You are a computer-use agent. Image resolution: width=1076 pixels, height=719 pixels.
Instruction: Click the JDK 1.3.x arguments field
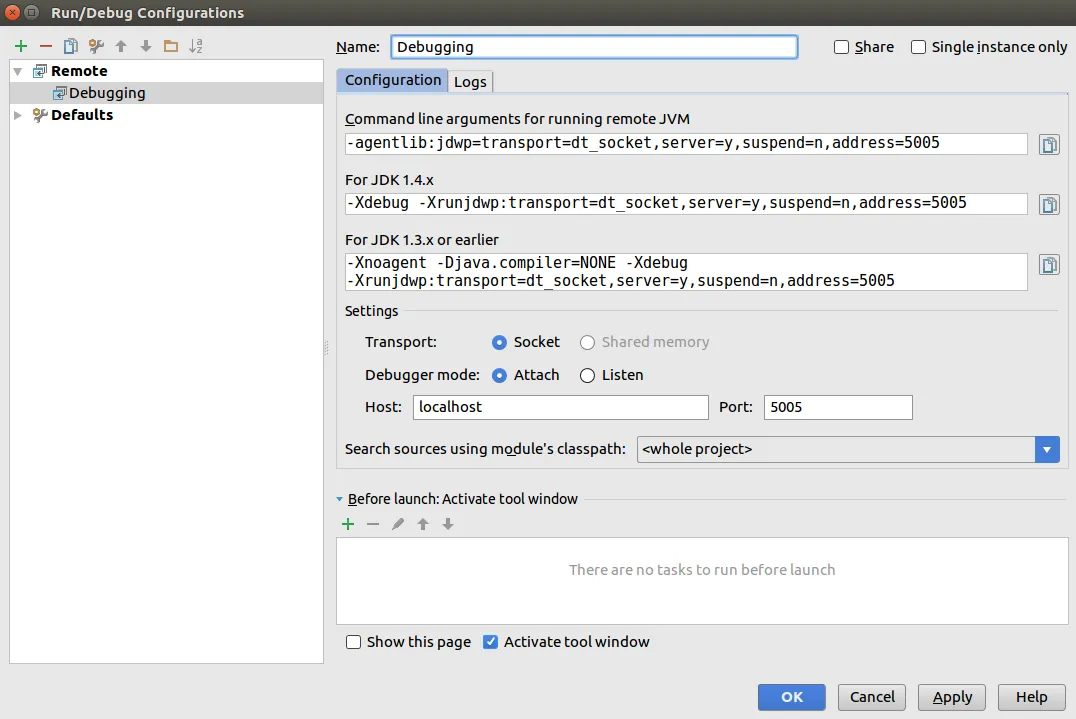[686, 272]
